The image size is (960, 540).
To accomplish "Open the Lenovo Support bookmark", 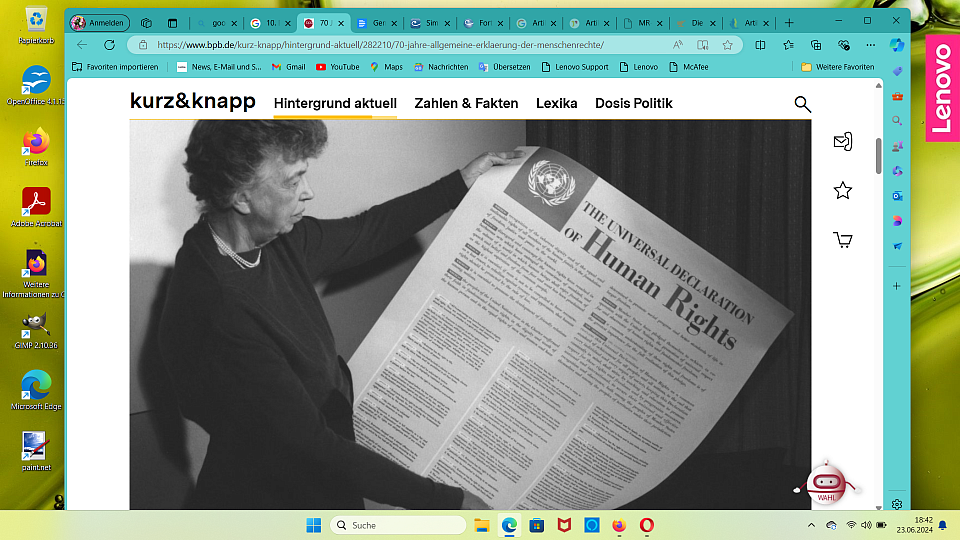I will point(575,67).
